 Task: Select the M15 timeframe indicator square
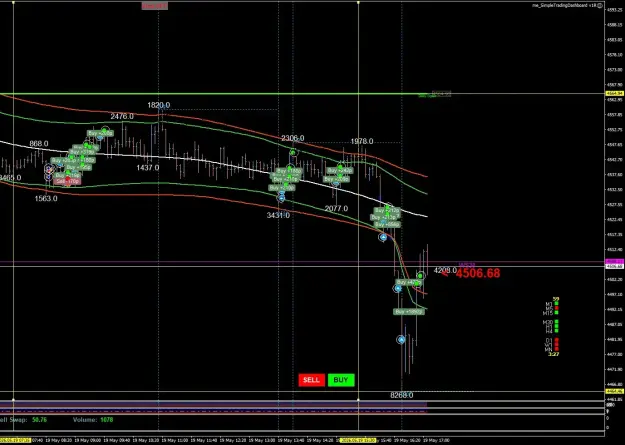click(x=556, y=313)
